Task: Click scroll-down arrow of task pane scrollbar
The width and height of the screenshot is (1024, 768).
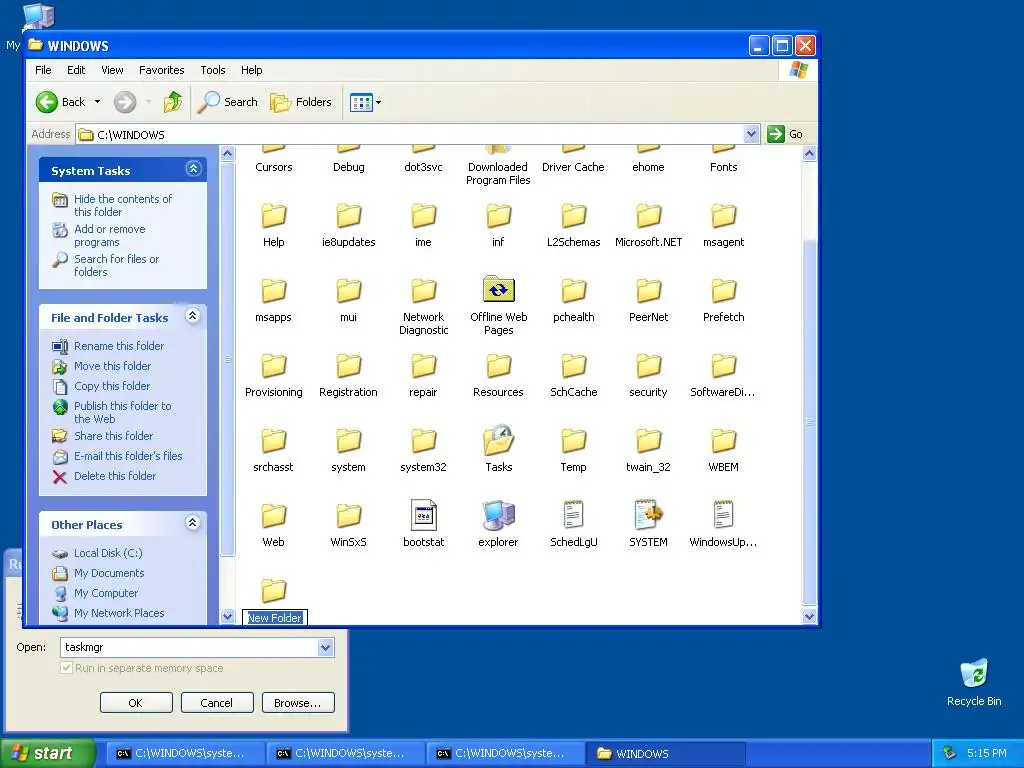Action: [227, 616]
